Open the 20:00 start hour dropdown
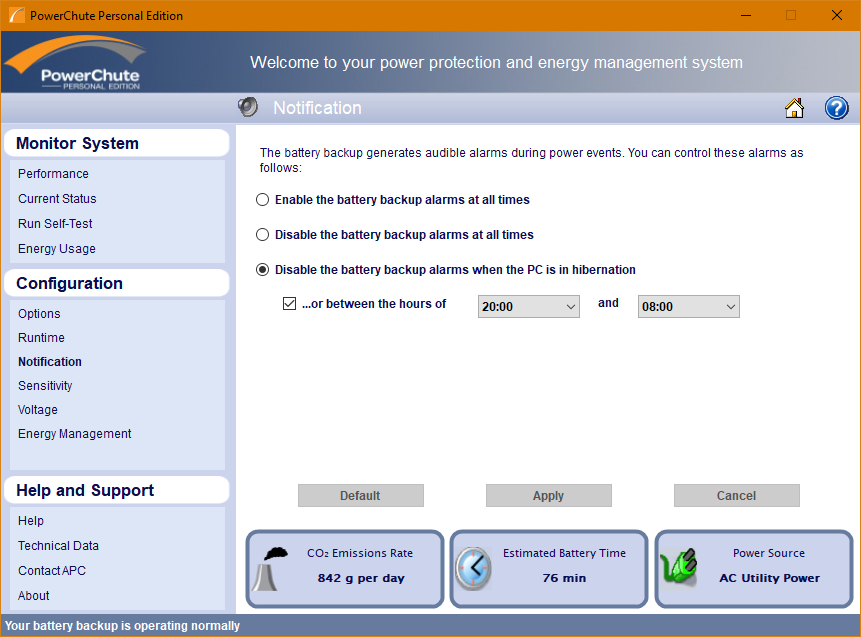 coord(529,306)
